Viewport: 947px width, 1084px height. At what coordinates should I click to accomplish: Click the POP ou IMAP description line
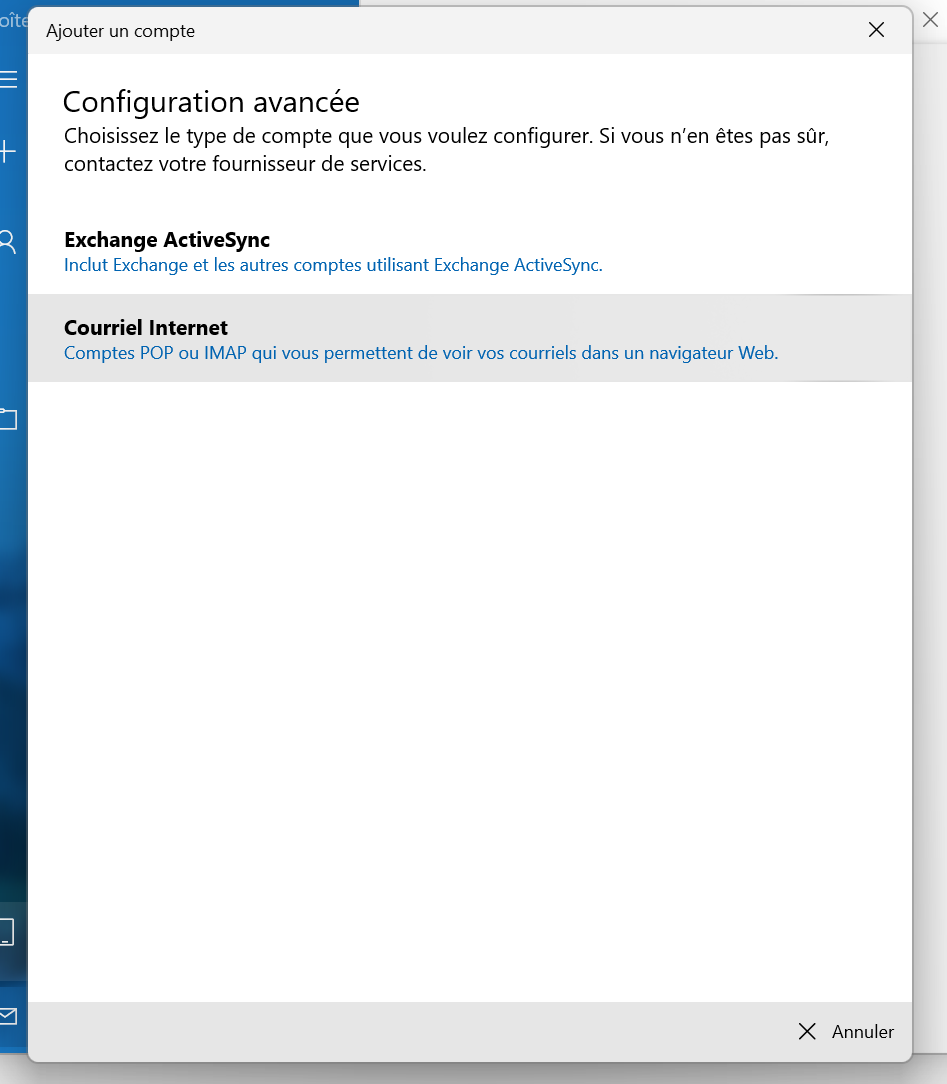coord(420,353)
